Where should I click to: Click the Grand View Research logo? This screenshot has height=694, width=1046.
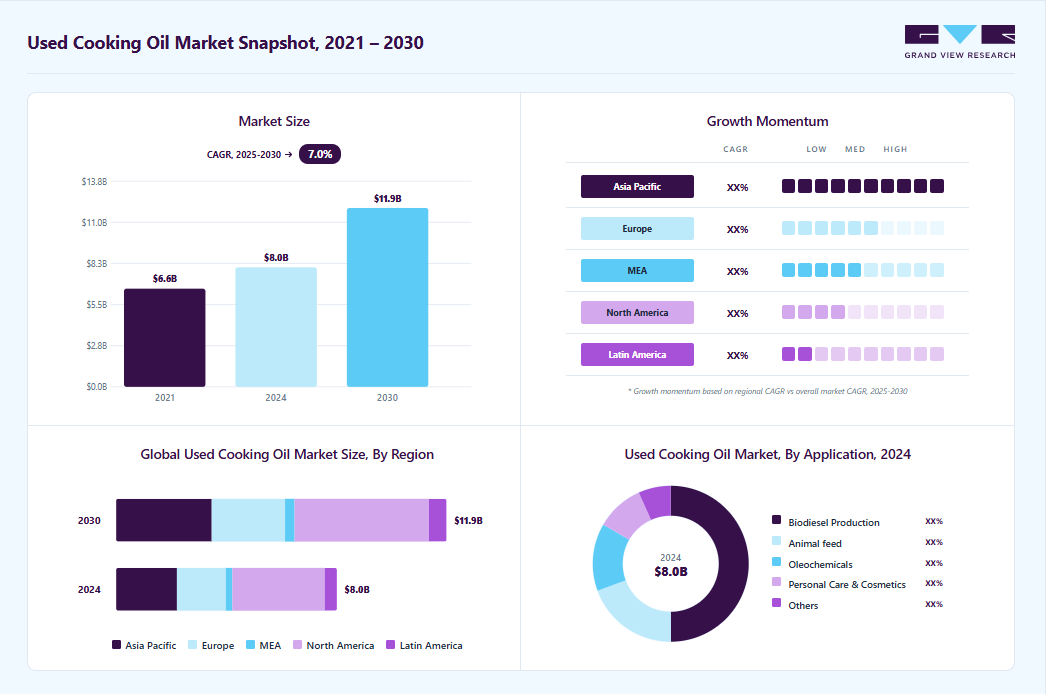[959, 41]
